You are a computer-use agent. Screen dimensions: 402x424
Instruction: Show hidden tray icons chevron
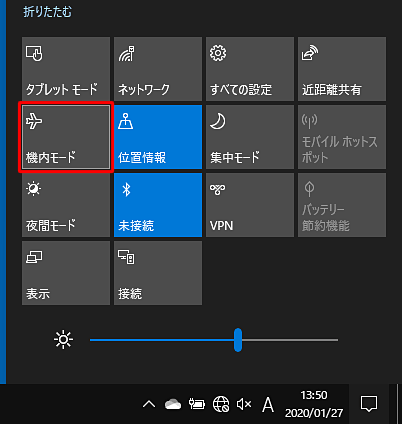point(149,404)
